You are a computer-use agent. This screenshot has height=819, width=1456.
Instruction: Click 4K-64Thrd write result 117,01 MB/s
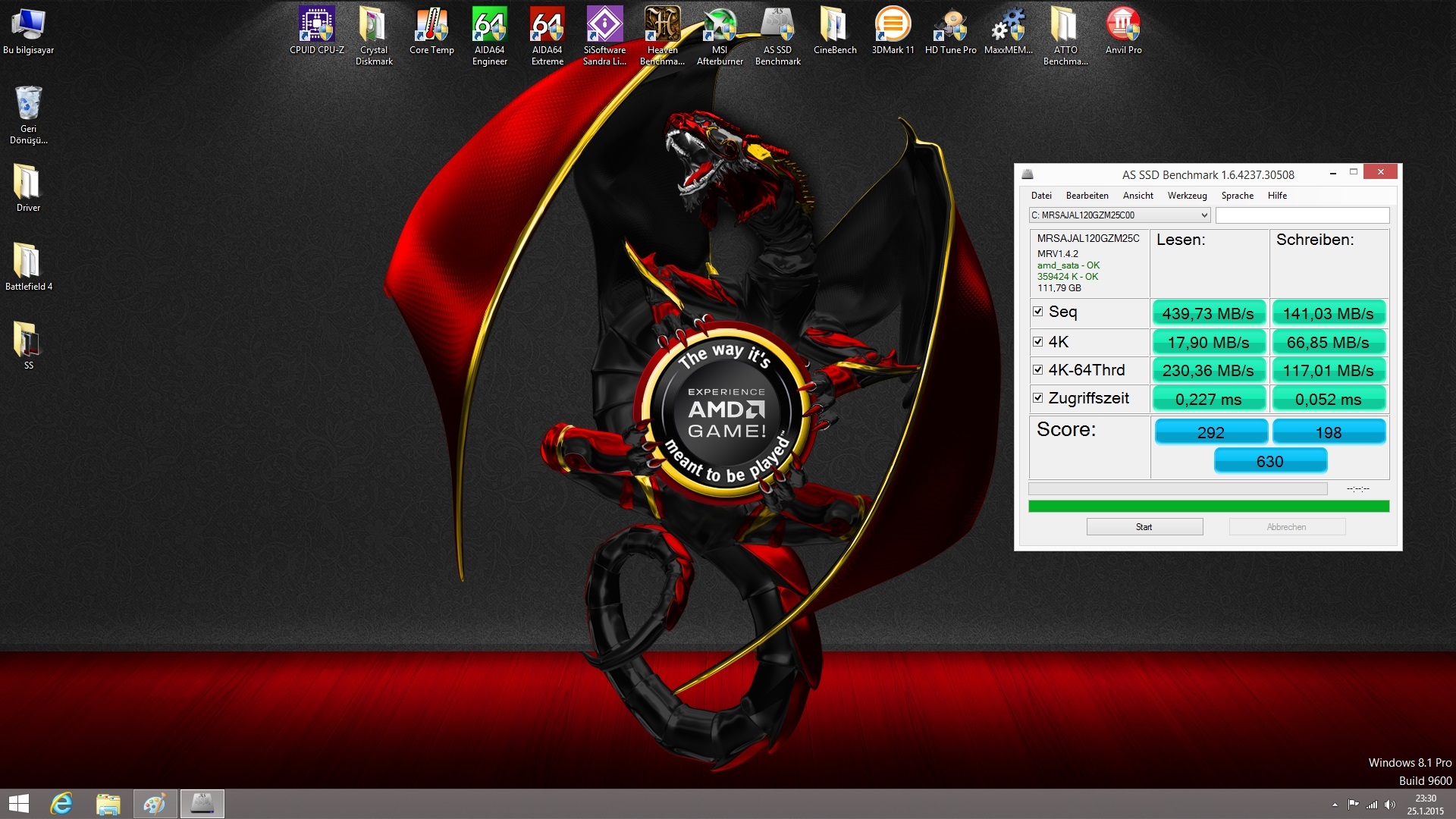point(1329,370)
